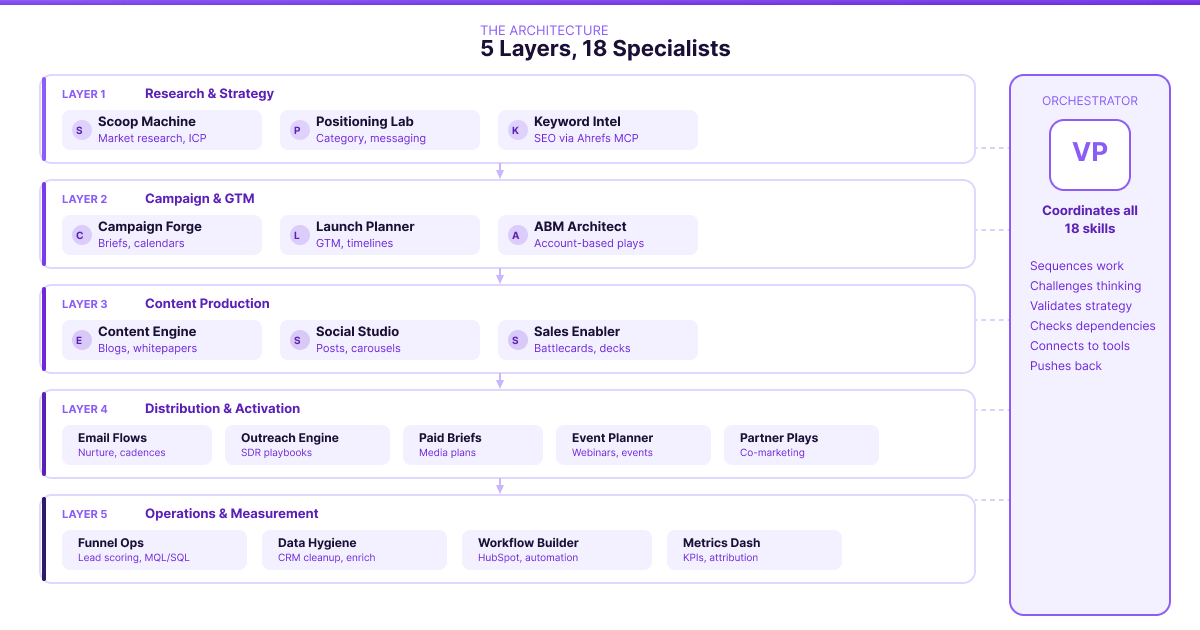The image size is (1200, 630).
Task: Select the LAYER 5 label
Action: pyautogui.click(x=84, y=514)
